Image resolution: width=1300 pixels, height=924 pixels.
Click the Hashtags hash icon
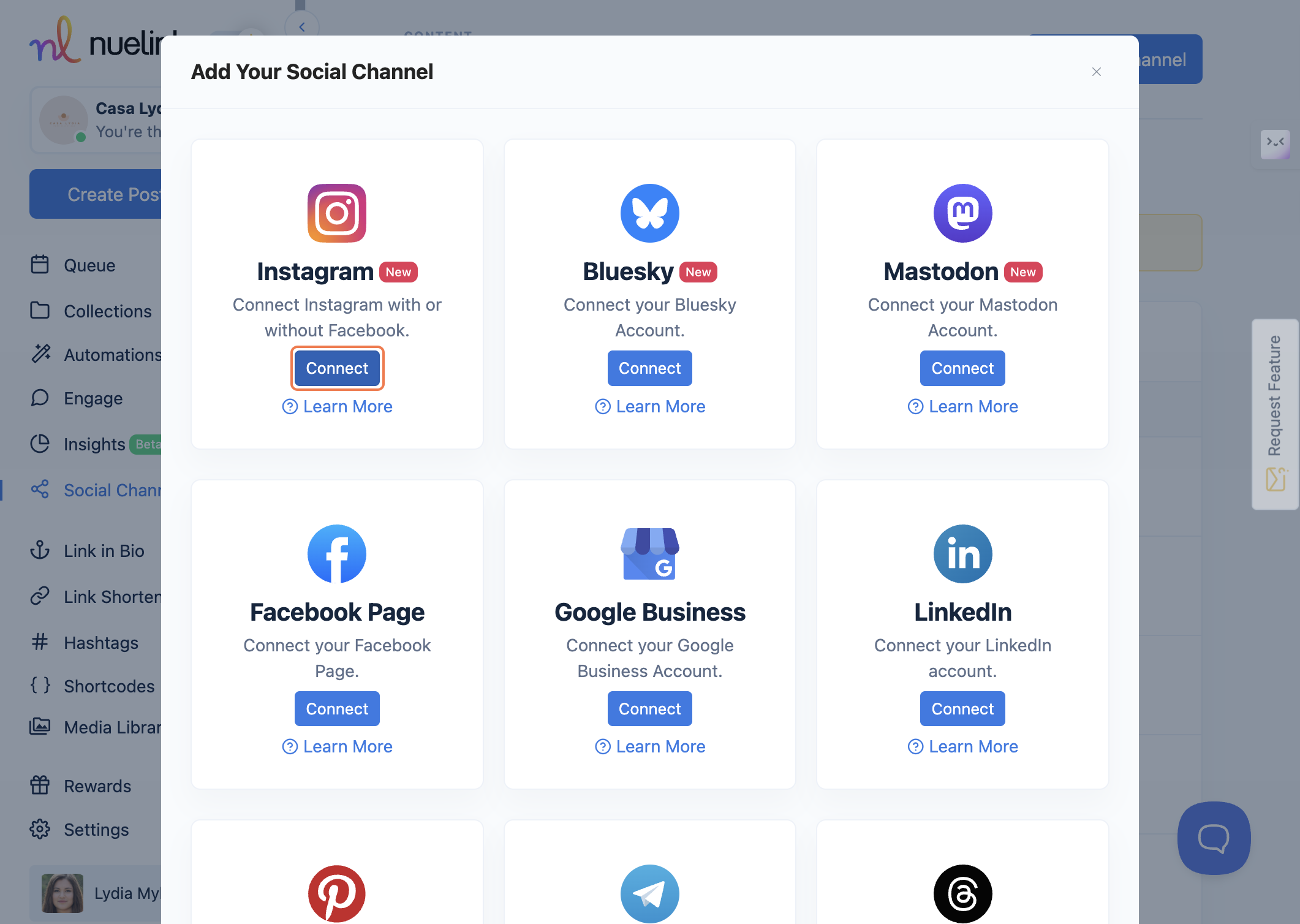click(x=40, y=642)
